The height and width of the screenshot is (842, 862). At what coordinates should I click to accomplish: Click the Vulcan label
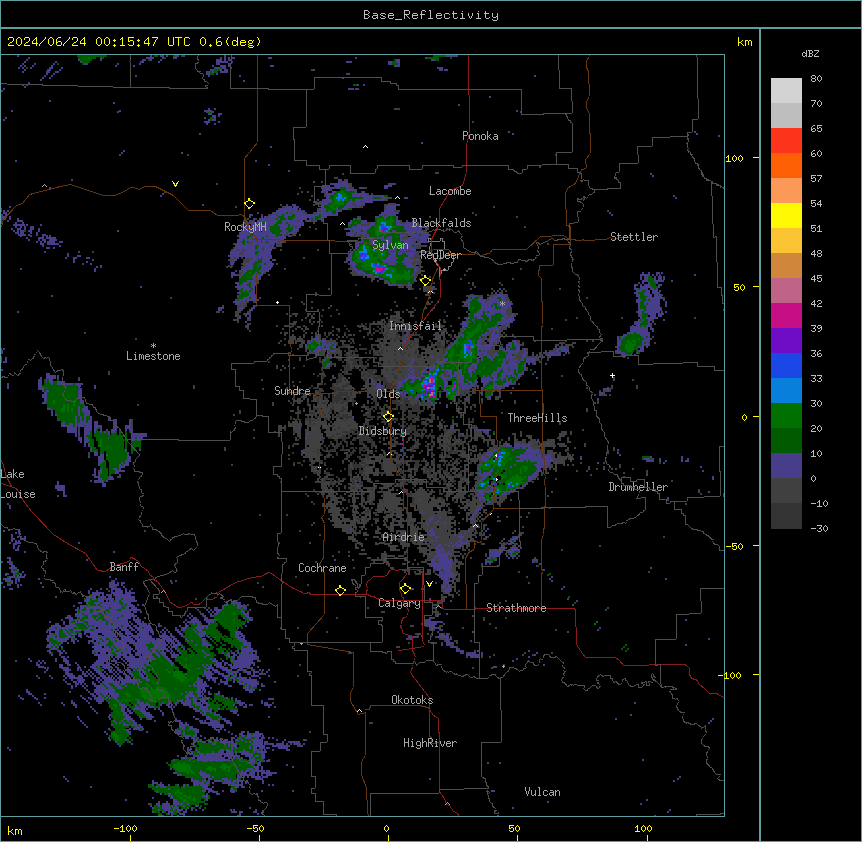(x=542, y=792)
